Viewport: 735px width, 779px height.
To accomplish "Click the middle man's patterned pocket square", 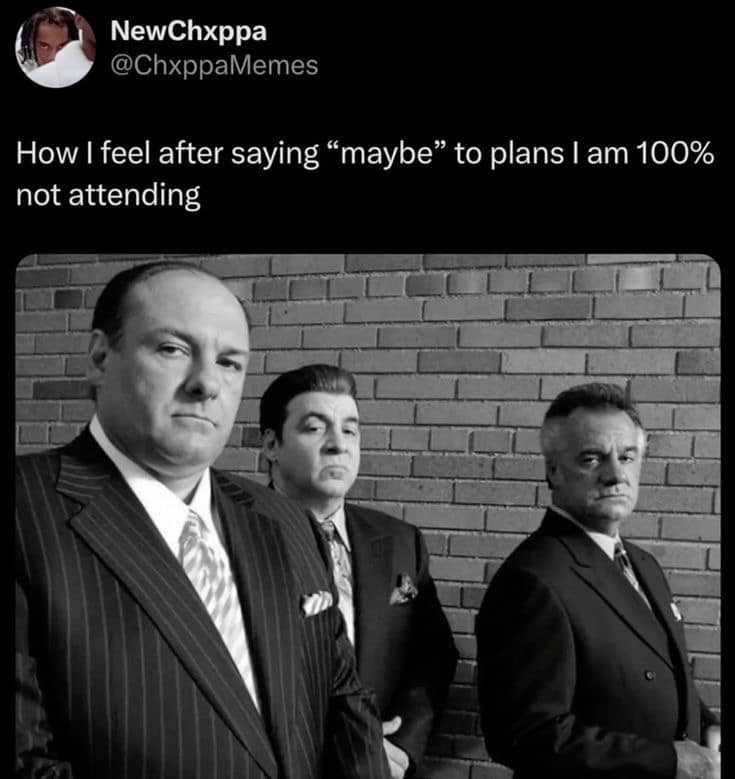I will click(x=404, y=589).
